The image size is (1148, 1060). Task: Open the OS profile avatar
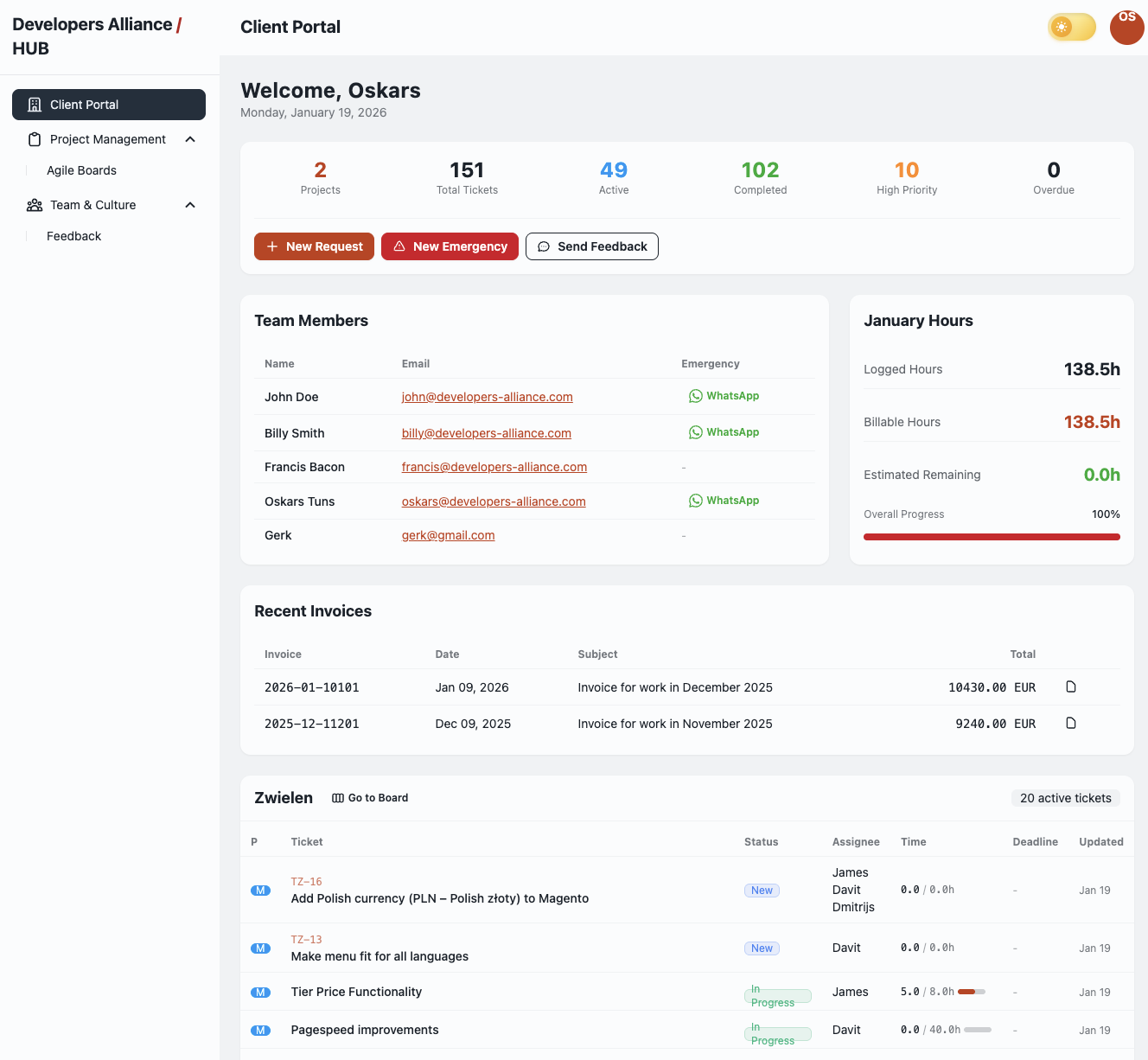[1126, 27]
